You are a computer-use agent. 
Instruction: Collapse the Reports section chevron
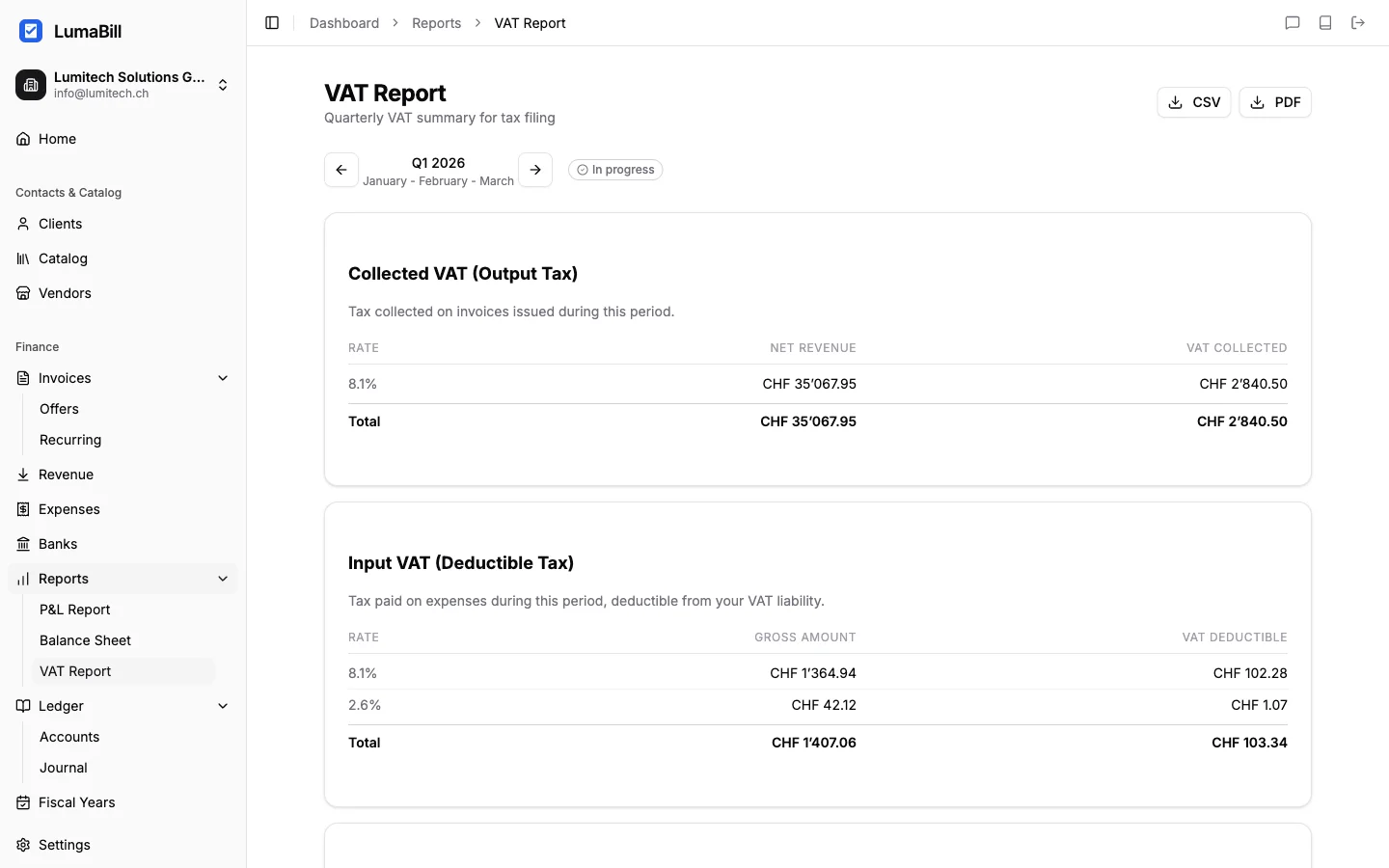223,579
